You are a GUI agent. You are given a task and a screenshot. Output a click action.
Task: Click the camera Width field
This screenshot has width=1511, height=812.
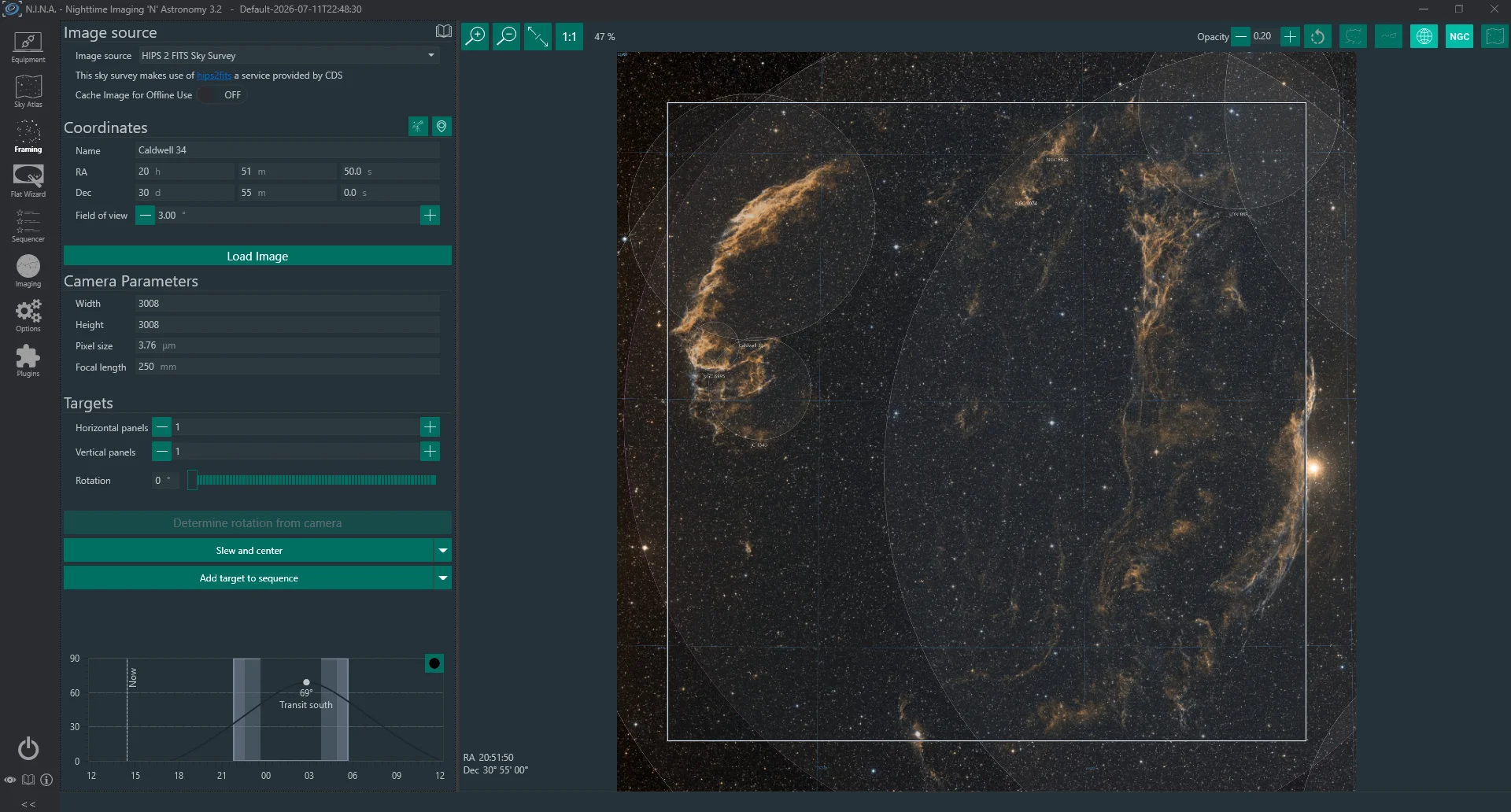click(288, 304)
